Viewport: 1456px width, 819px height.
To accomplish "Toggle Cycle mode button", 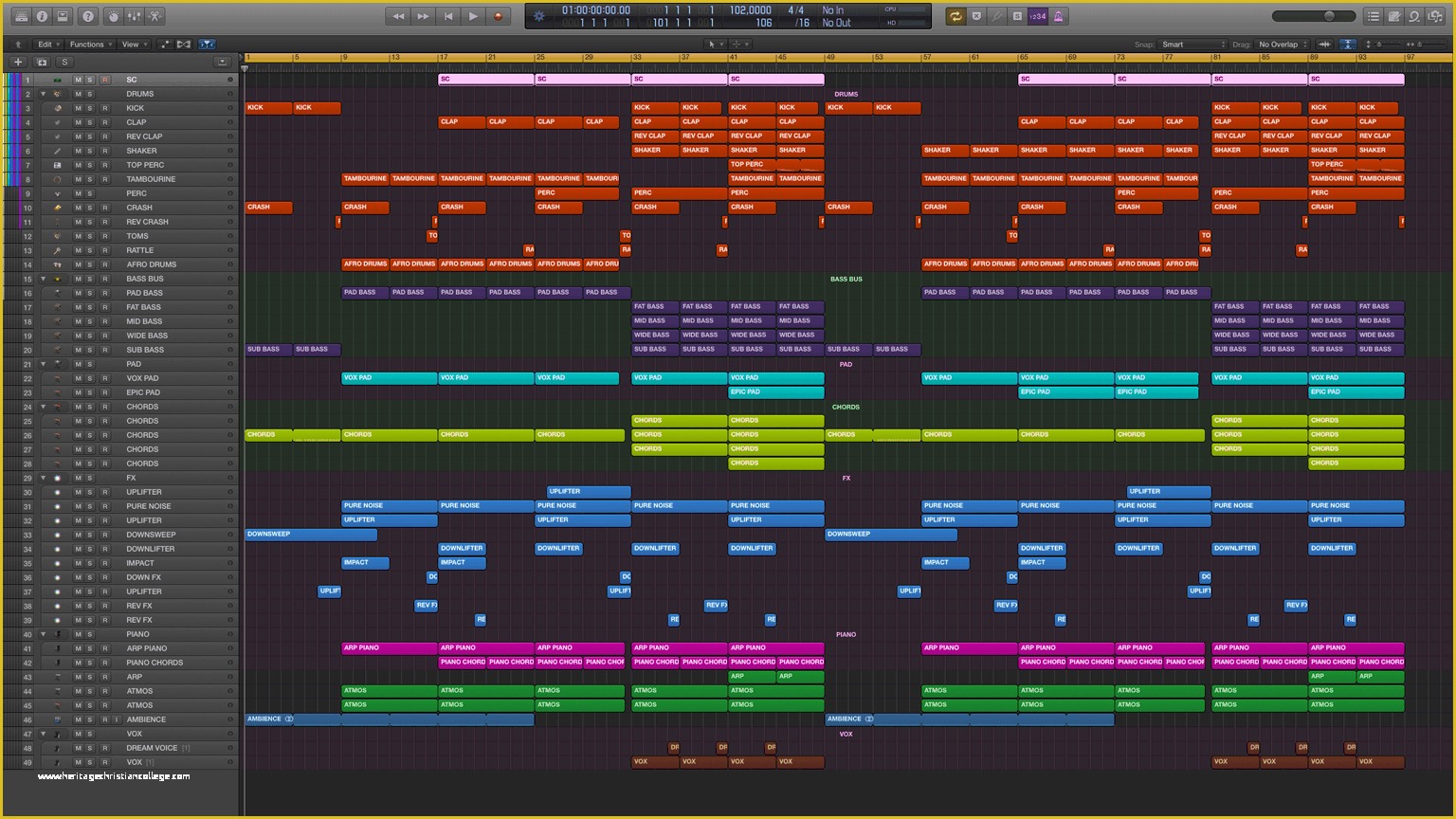I will (x=955, y=16).
